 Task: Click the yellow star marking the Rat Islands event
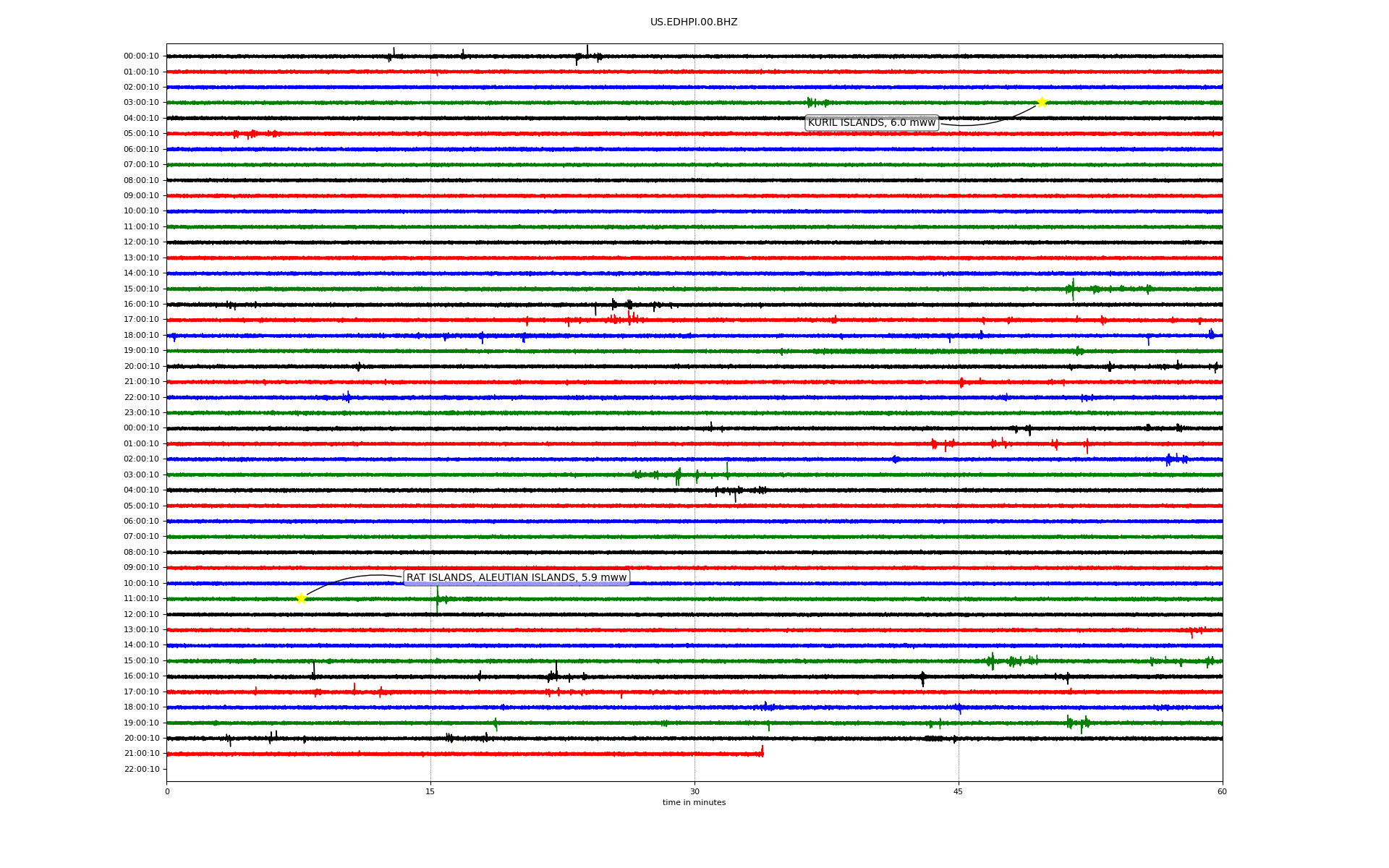pos(301,598)
